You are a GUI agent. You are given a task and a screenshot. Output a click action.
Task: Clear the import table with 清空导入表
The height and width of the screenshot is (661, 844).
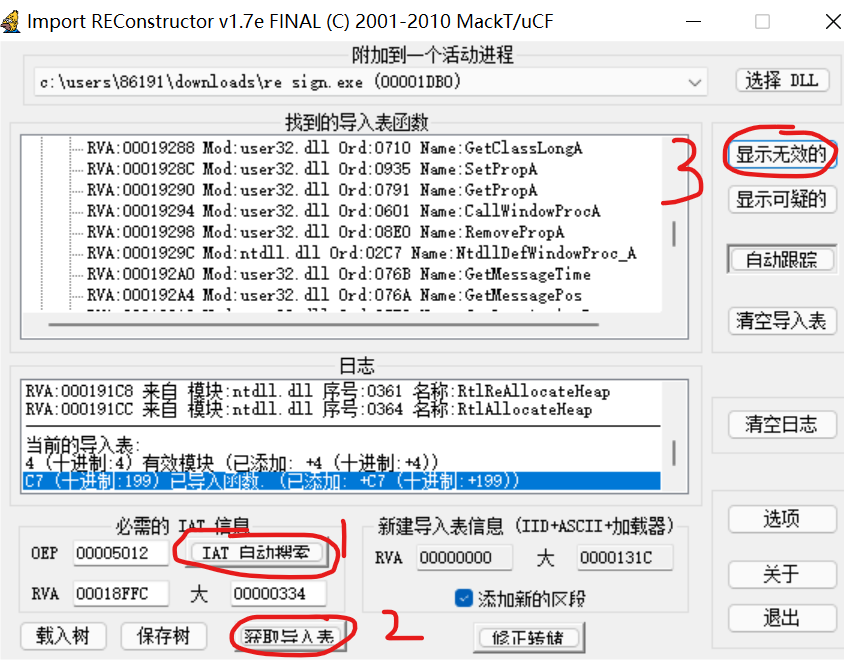coord(782,321)
